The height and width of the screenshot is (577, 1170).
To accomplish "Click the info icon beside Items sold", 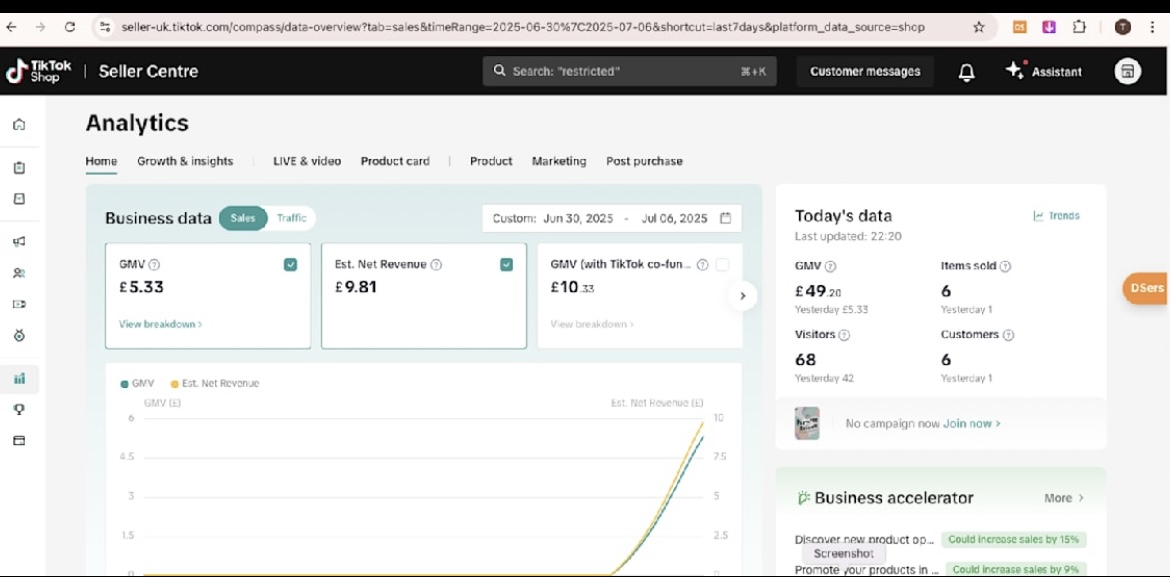I will 1005,267.
